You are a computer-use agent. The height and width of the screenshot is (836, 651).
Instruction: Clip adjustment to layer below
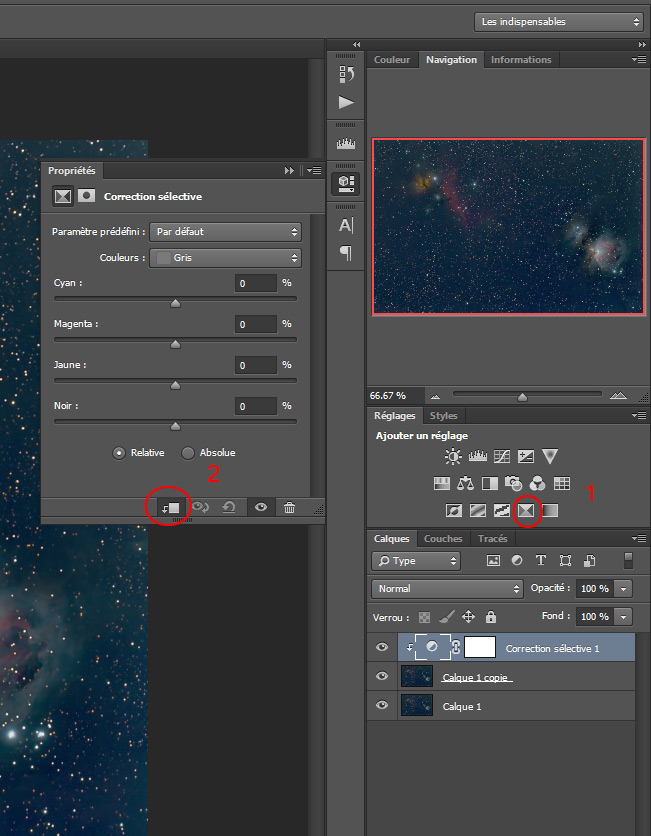[x=170, y=508]
